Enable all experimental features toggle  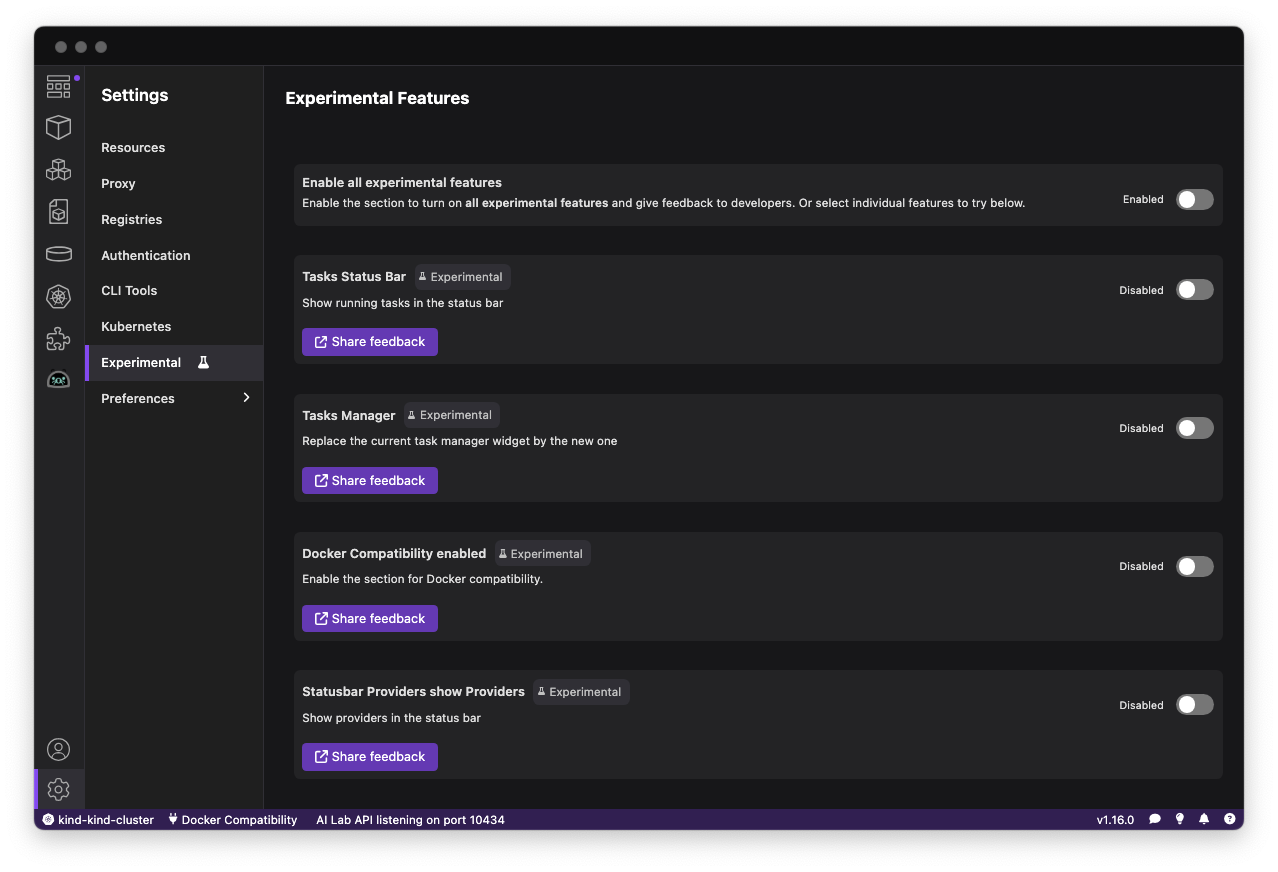1194,199
